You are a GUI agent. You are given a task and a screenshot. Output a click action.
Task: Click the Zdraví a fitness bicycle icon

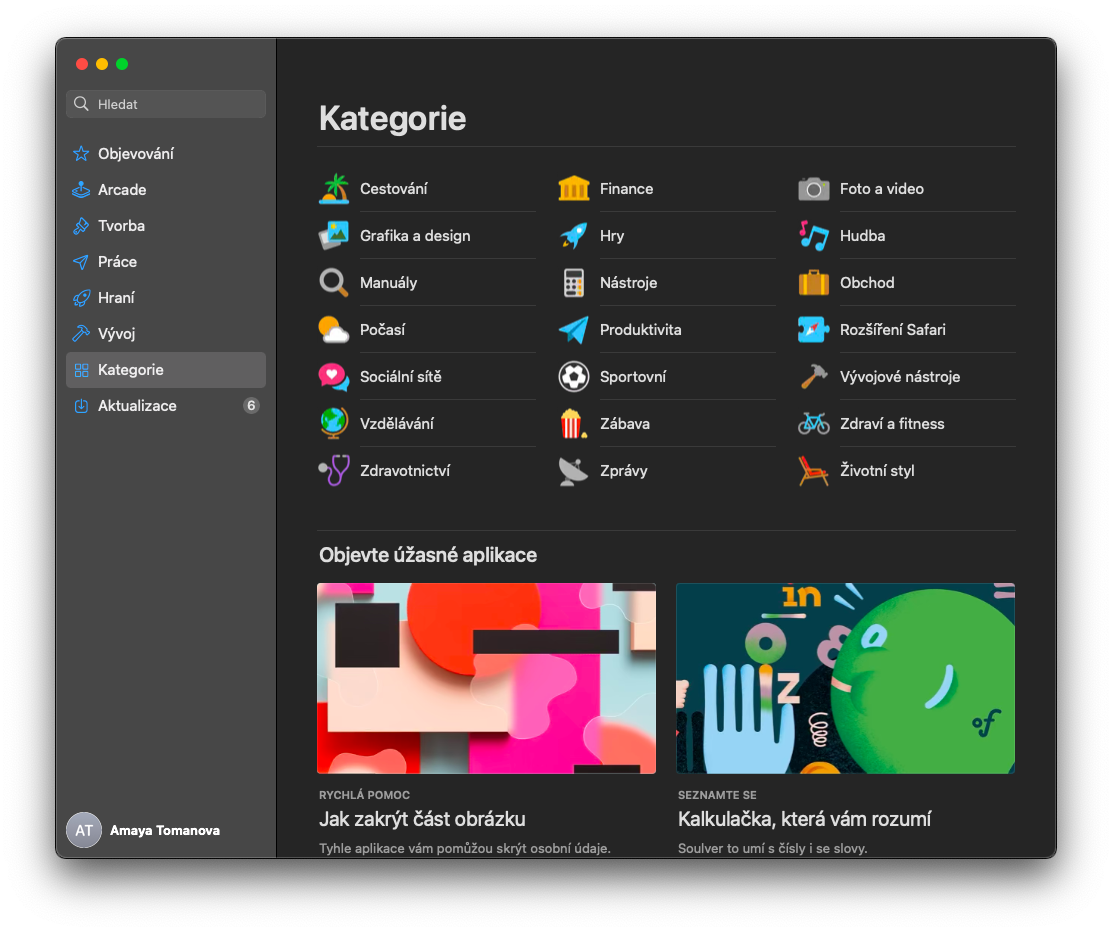click(x=814, y=424)
